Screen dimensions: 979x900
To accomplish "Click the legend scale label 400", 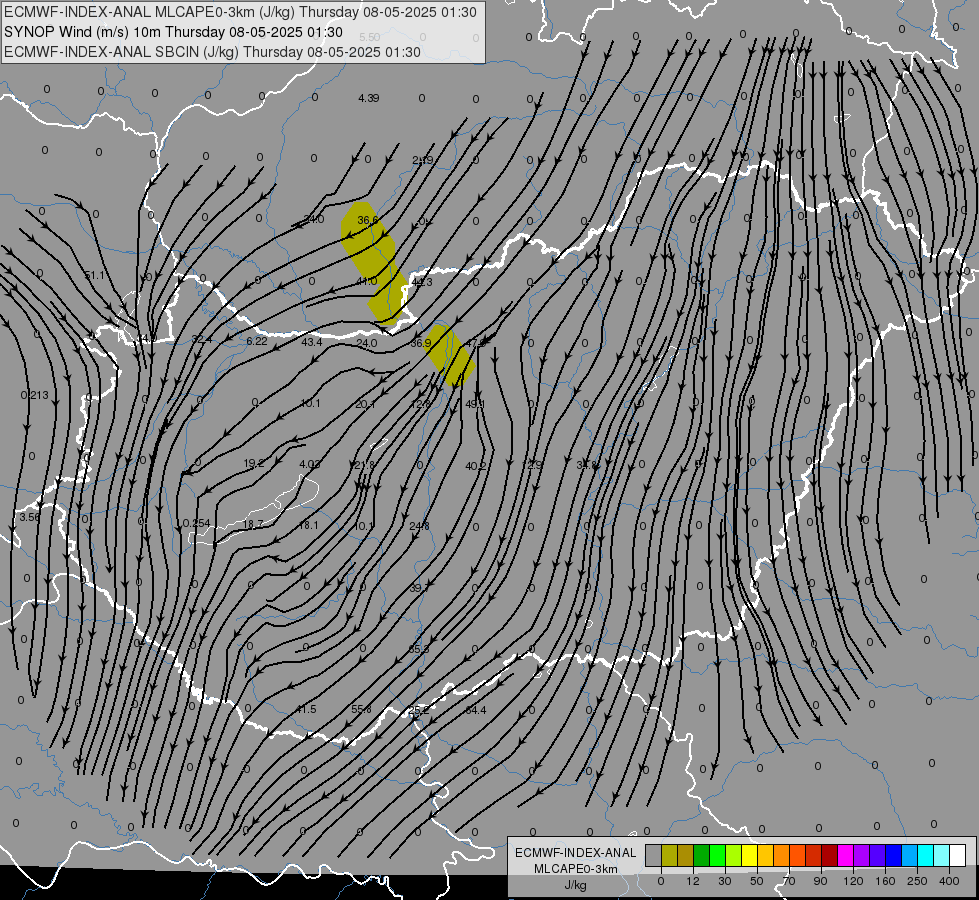I will pos(949,881).
